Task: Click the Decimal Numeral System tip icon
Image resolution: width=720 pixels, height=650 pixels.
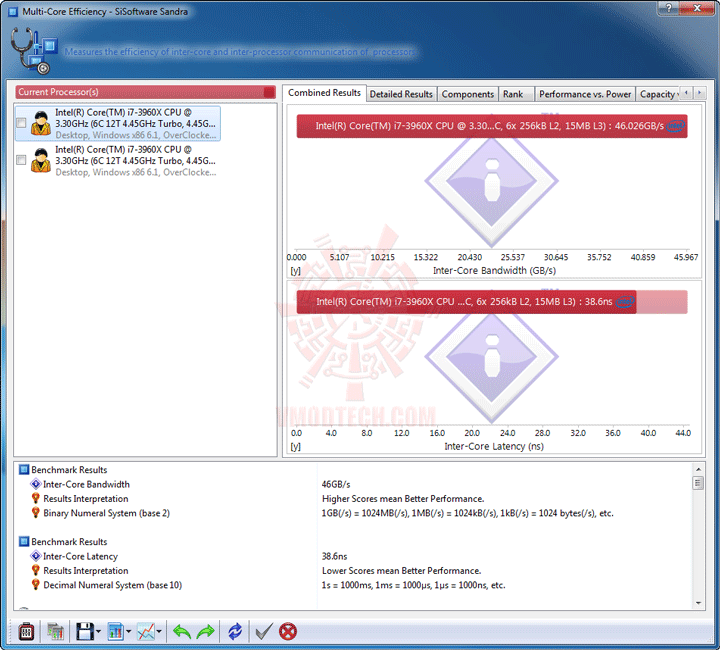Action: (x=35, y=585)
